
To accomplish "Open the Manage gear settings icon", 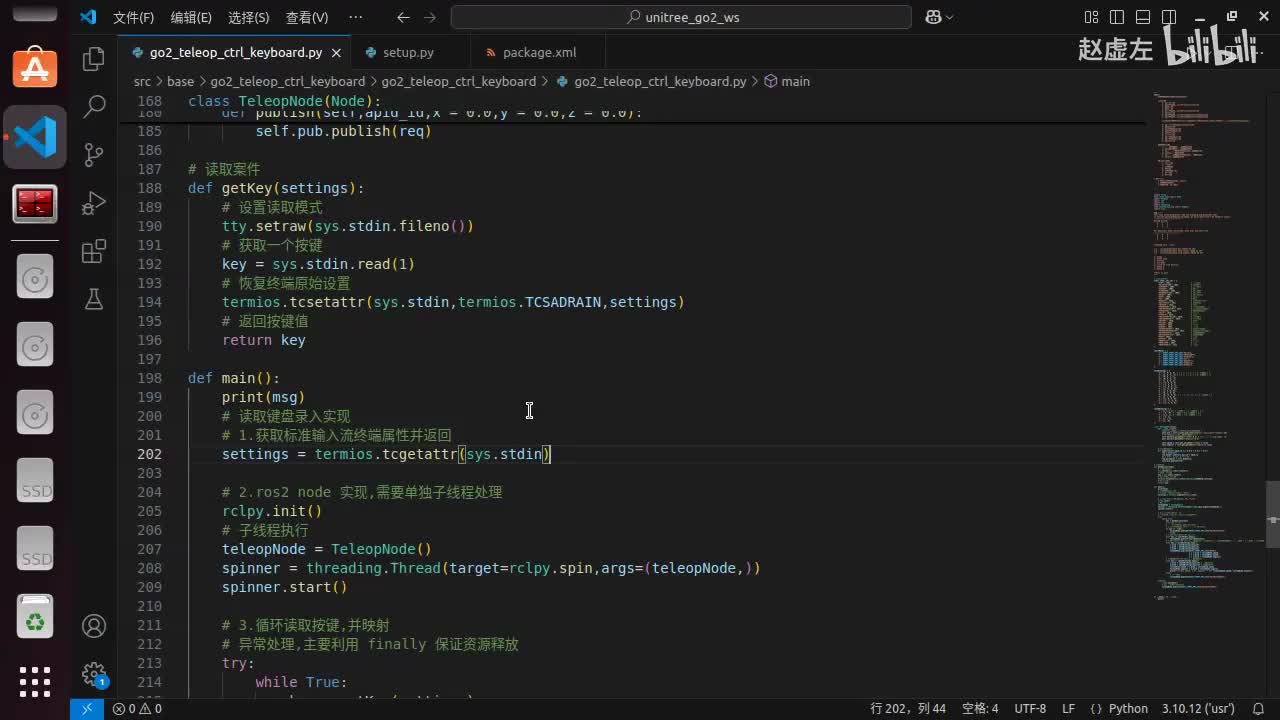I will tap(94, 673).
